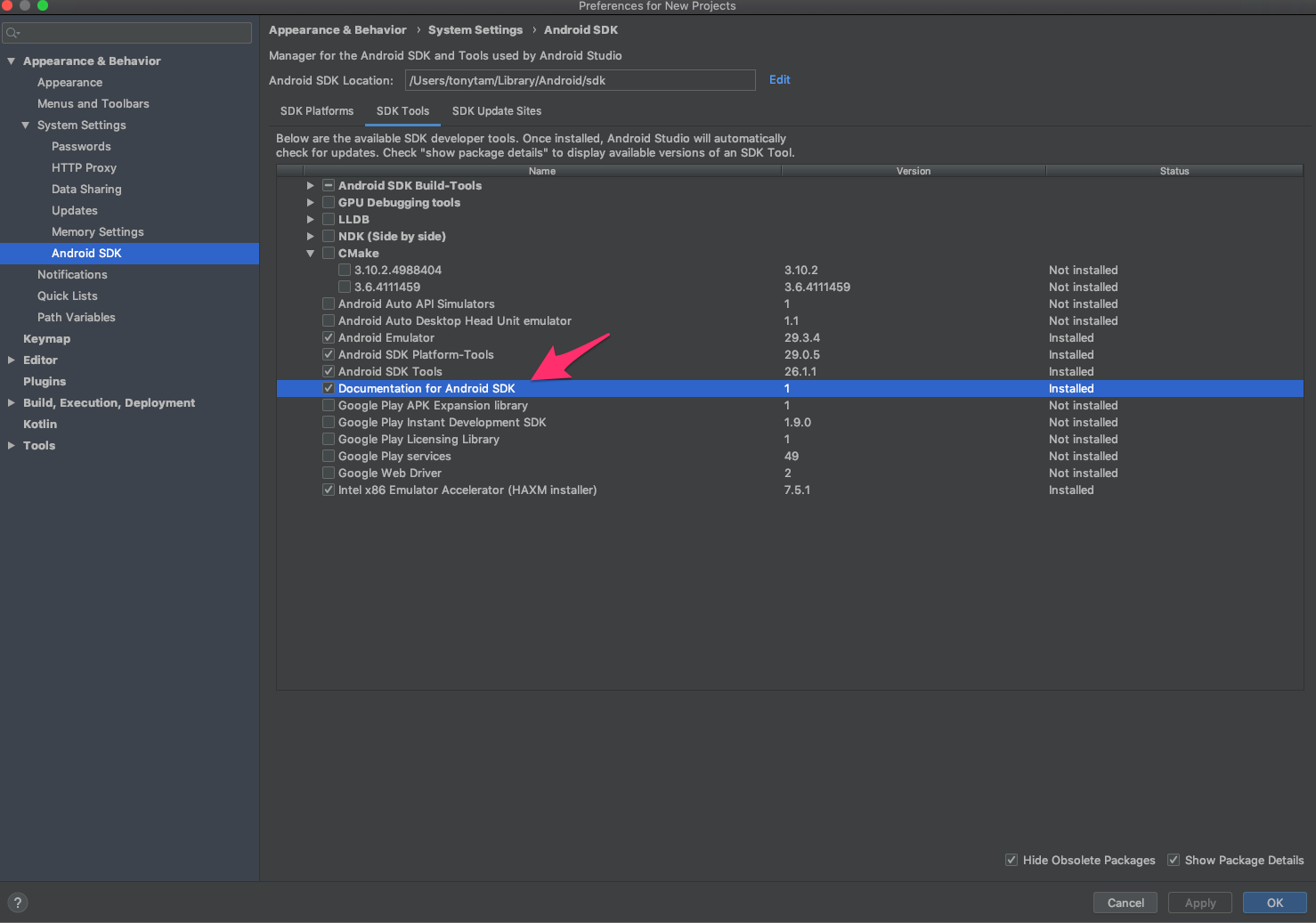Select Android Auto Desktop Head Unit emulator row
The image size is (1316, 923).
tap(790, 320)
